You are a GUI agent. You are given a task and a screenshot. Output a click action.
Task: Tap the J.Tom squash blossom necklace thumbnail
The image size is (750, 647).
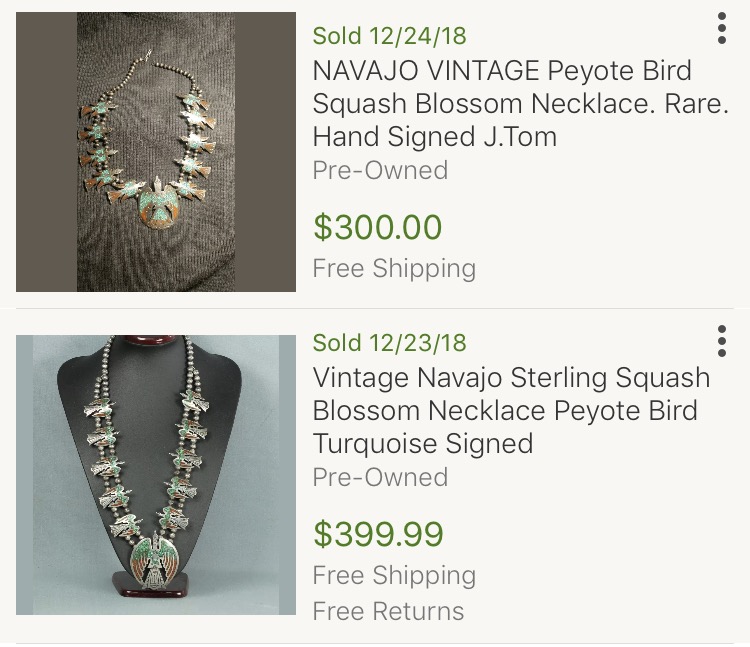point(156,152)
